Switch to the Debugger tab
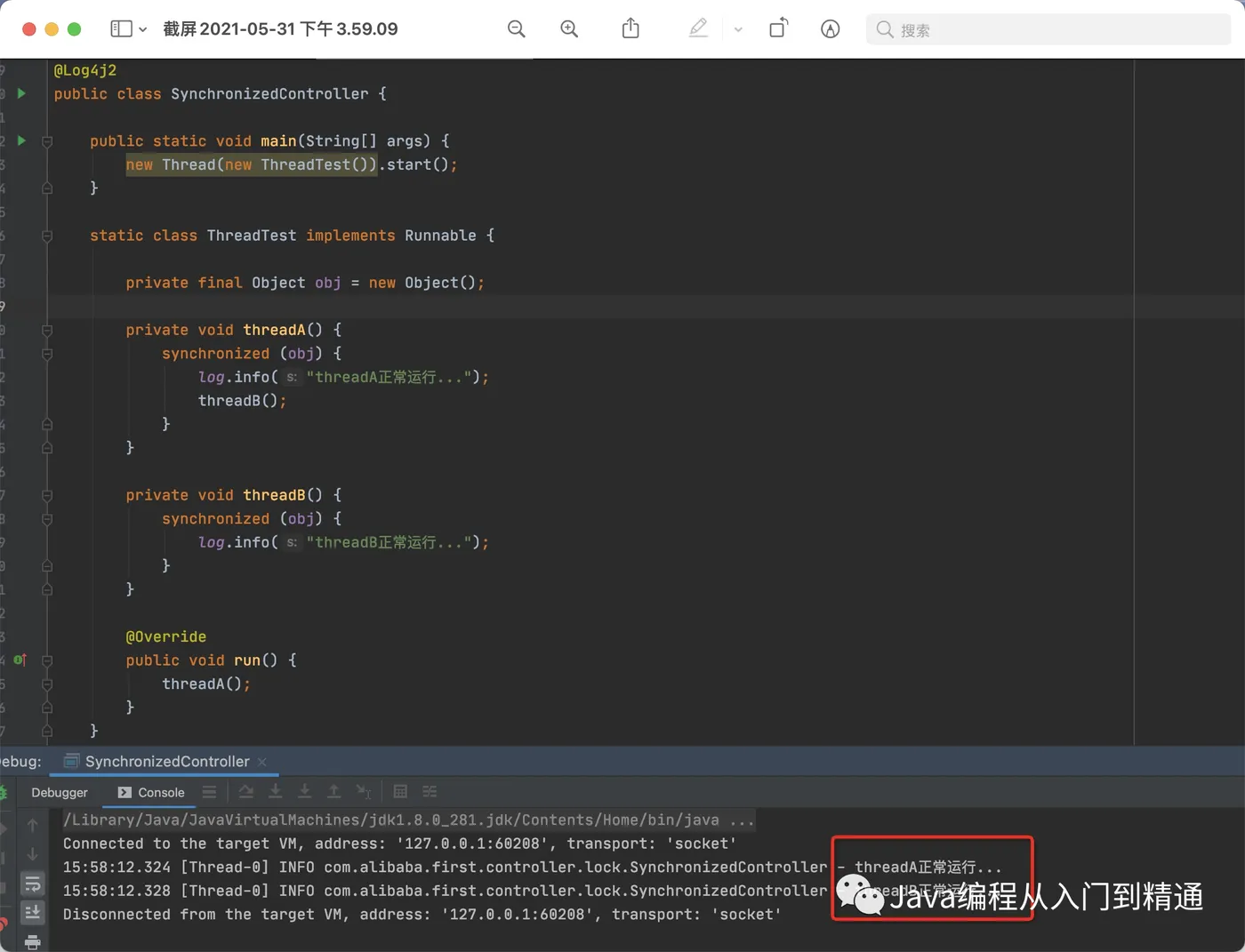The image size is (1245, 952). point(60,792)
